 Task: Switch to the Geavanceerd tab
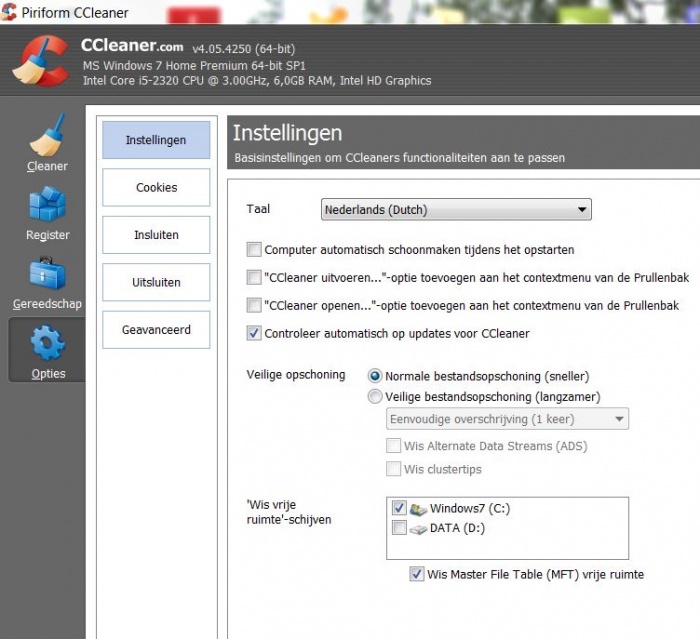tap(156, 330)
